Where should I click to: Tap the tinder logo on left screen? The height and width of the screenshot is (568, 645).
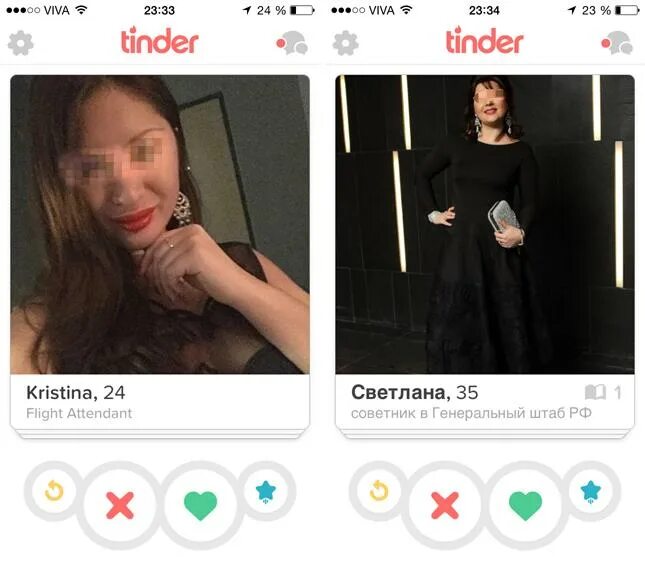(x=160, y=40)
